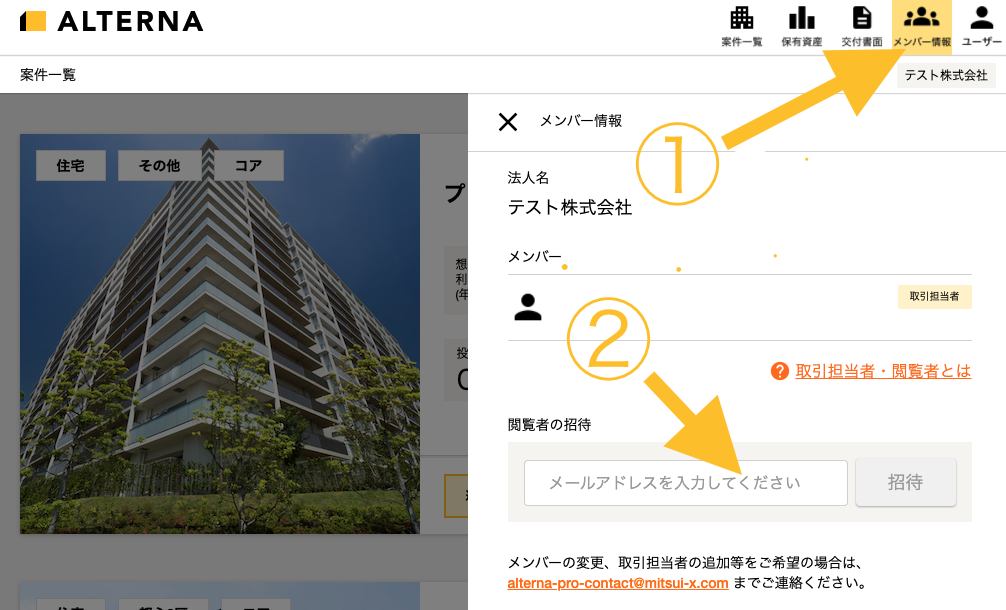Select the 住宅 tag on property image
Image resolution: width=1006 pixels, height=610 pixels.
point(71,165)
